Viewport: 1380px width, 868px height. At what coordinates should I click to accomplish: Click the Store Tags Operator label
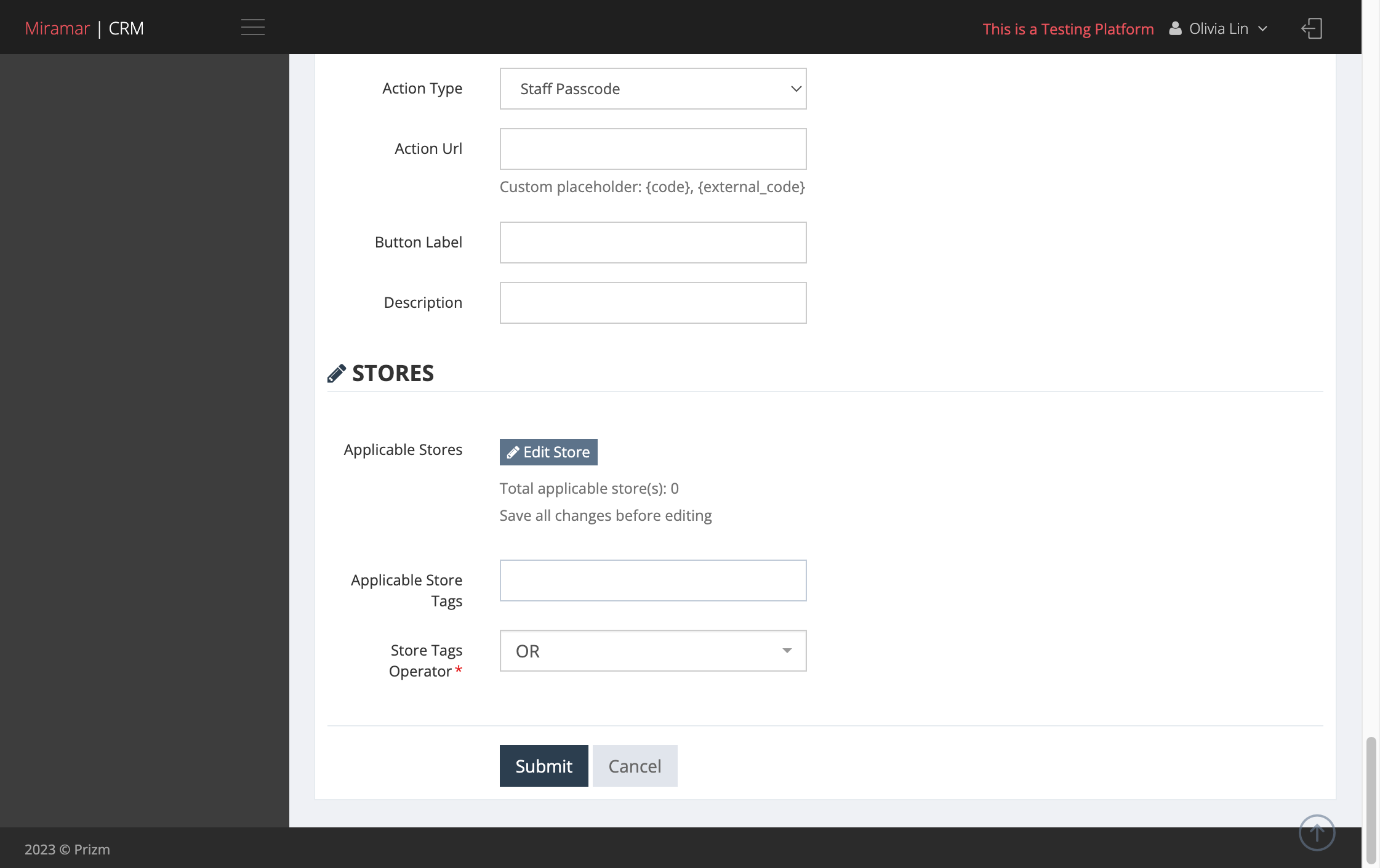(x=425, y=661)
